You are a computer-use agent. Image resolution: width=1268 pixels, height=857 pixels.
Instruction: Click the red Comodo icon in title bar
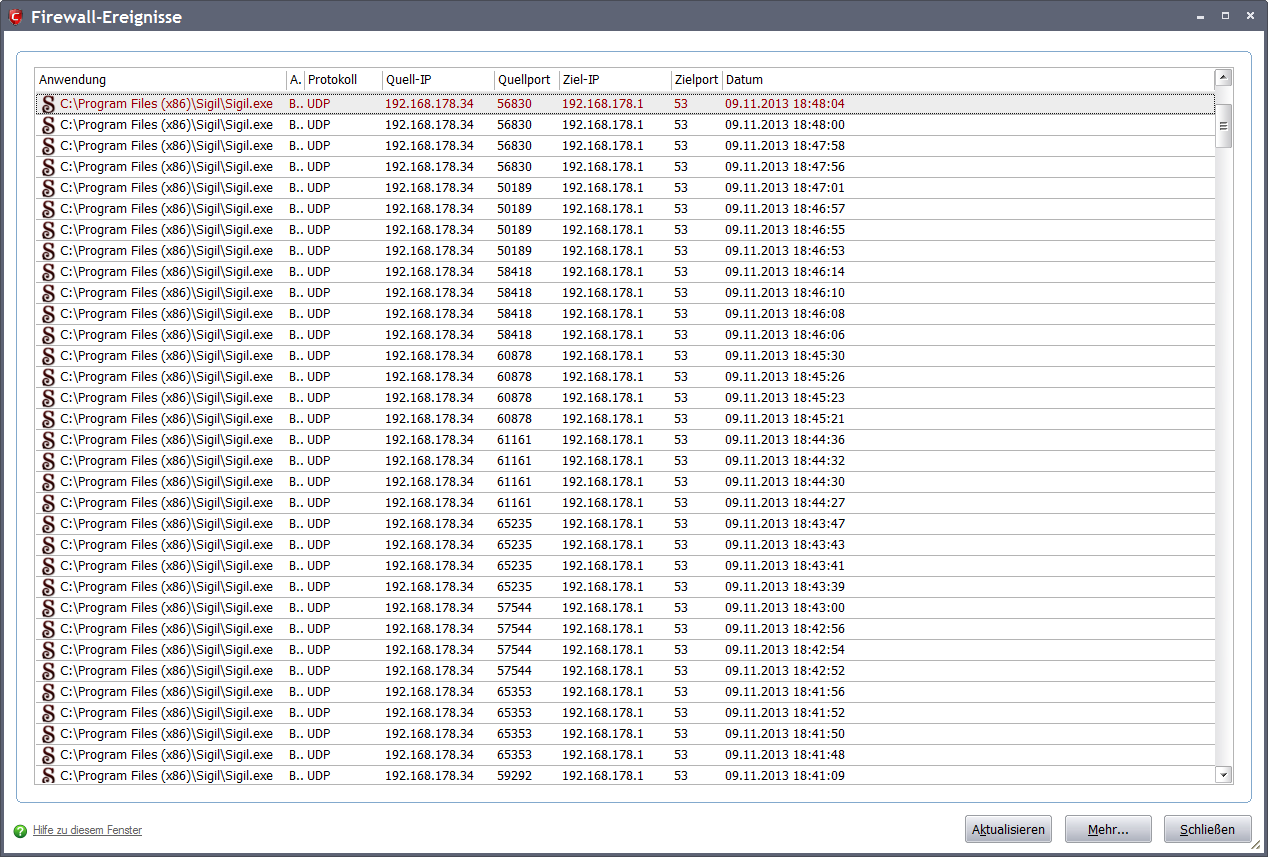click(15, 16)
